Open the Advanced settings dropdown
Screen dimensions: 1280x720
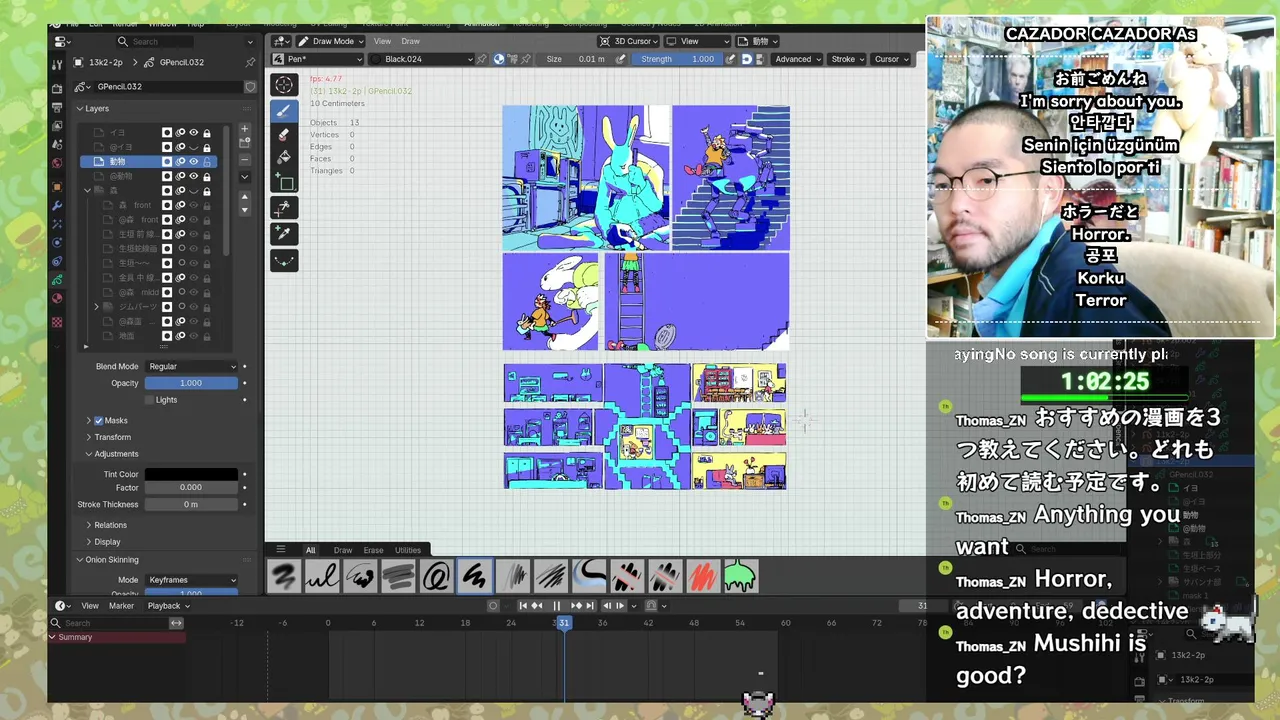point(797,59)
